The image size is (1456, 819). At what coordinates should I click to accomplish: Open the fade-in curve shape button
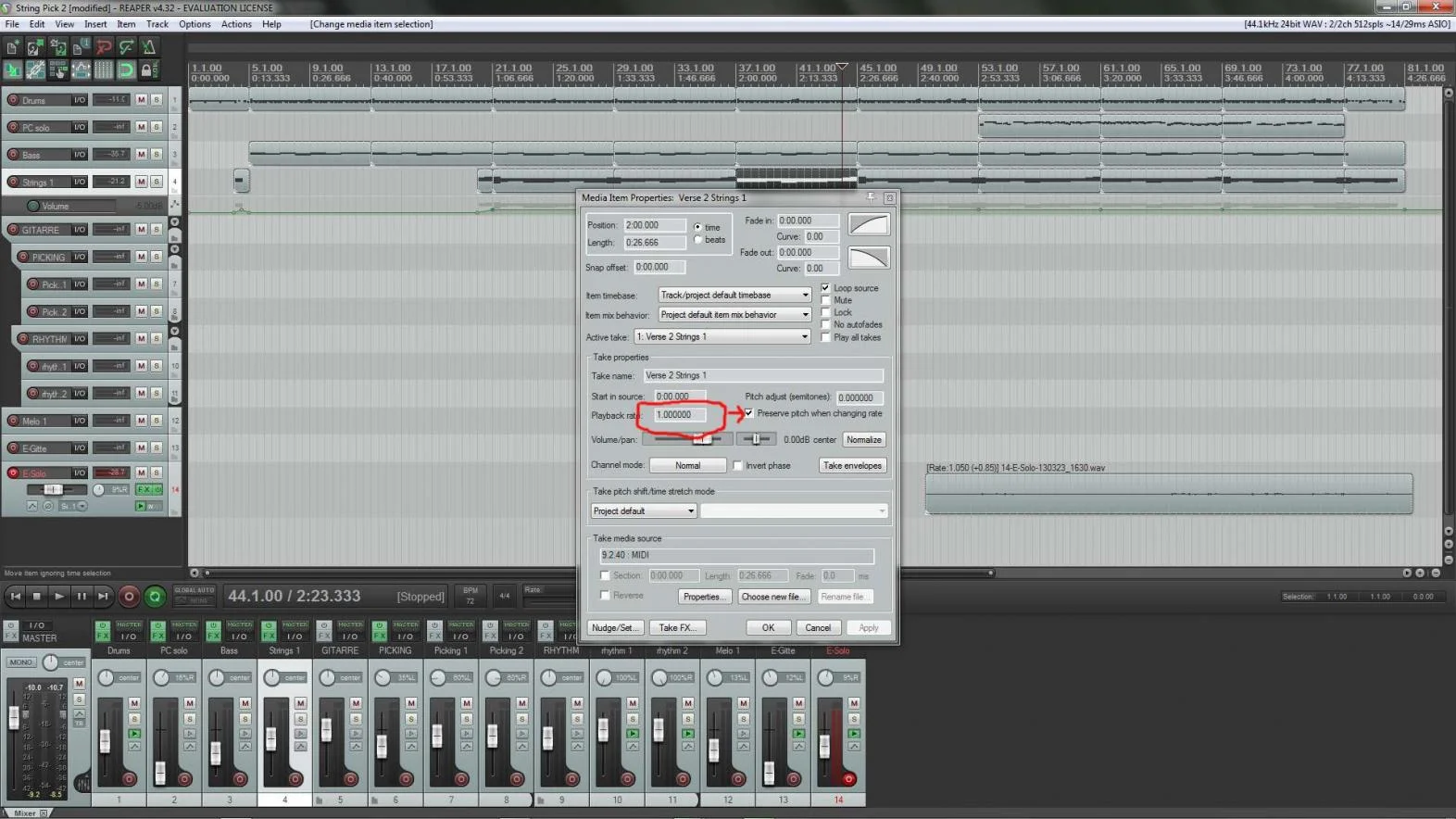(x=868, y=224)
